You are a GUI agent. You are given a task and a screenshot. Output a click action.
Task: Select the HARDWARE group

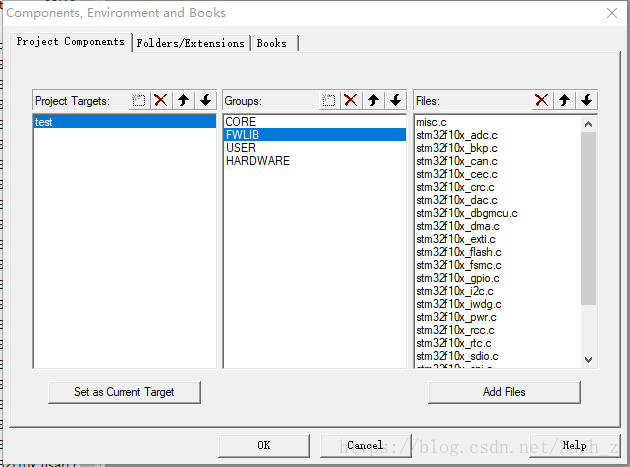(315, 161)
